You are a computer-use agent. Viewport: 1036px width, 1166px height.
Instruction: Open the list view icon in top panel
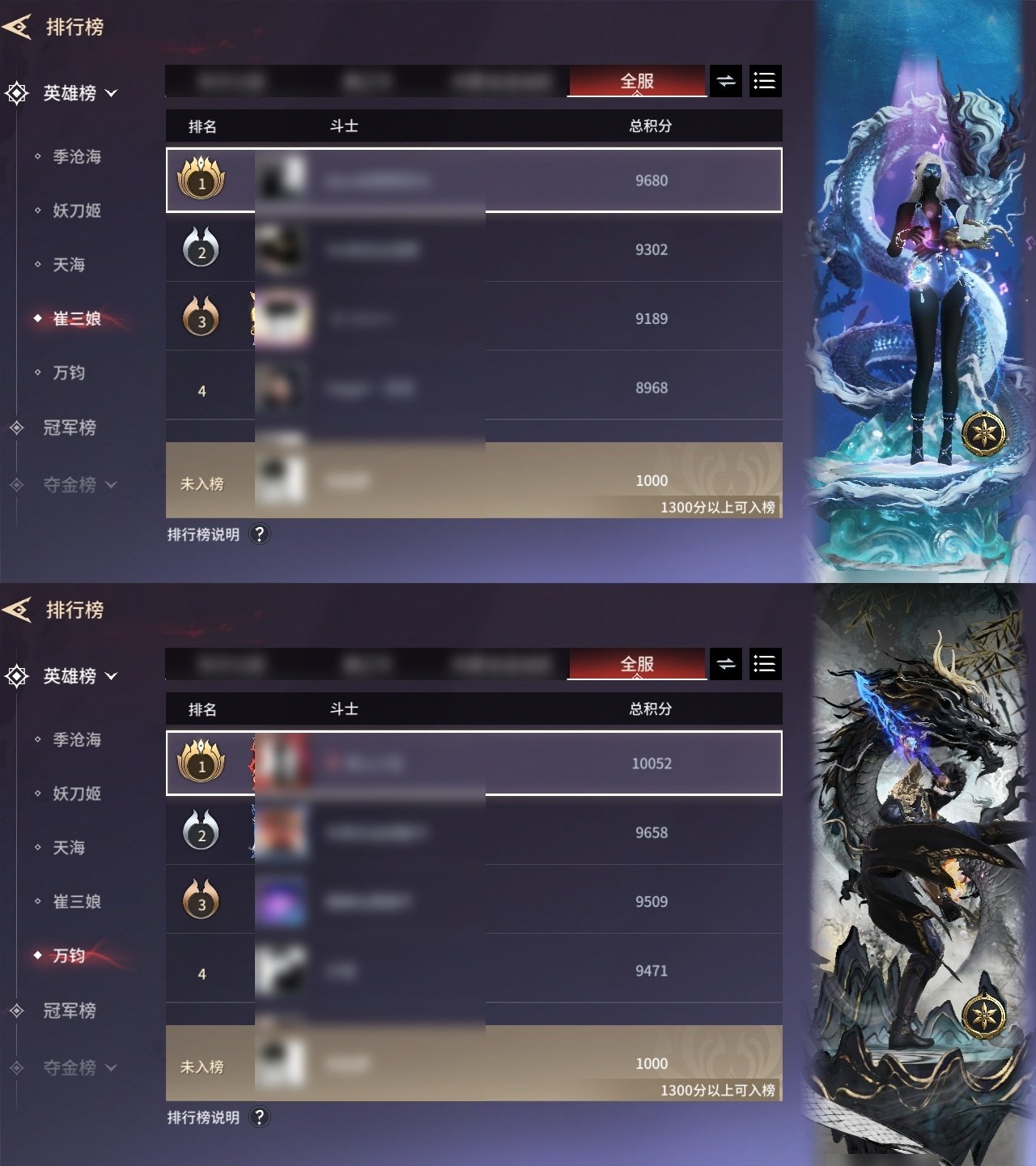(x=765, y=81)
